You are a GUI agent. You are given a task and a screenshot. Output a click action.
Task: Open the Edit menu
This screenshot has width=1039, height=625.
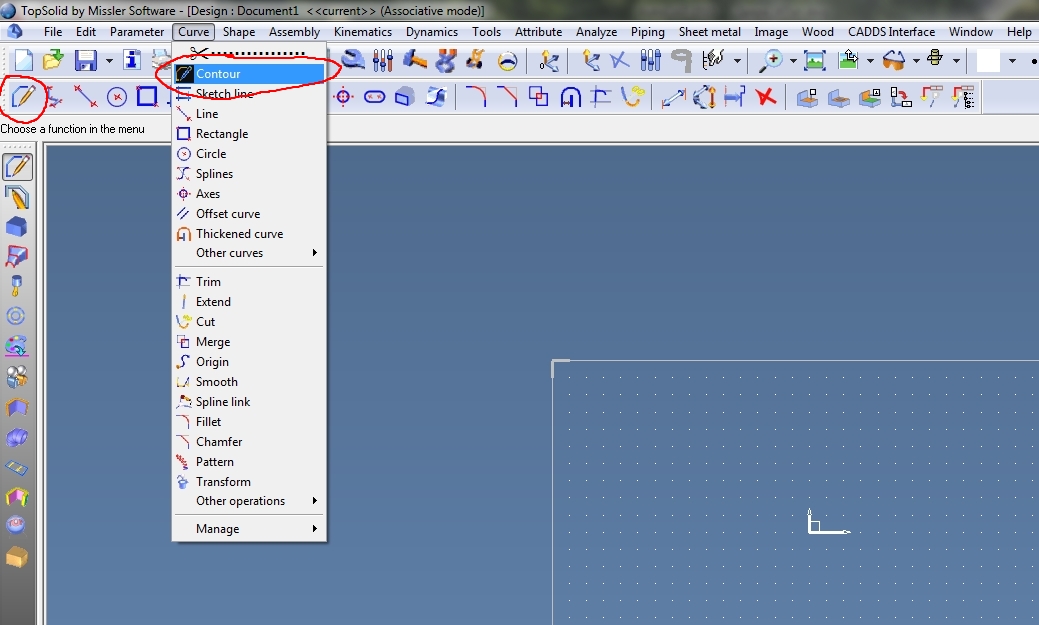[85, 32]
